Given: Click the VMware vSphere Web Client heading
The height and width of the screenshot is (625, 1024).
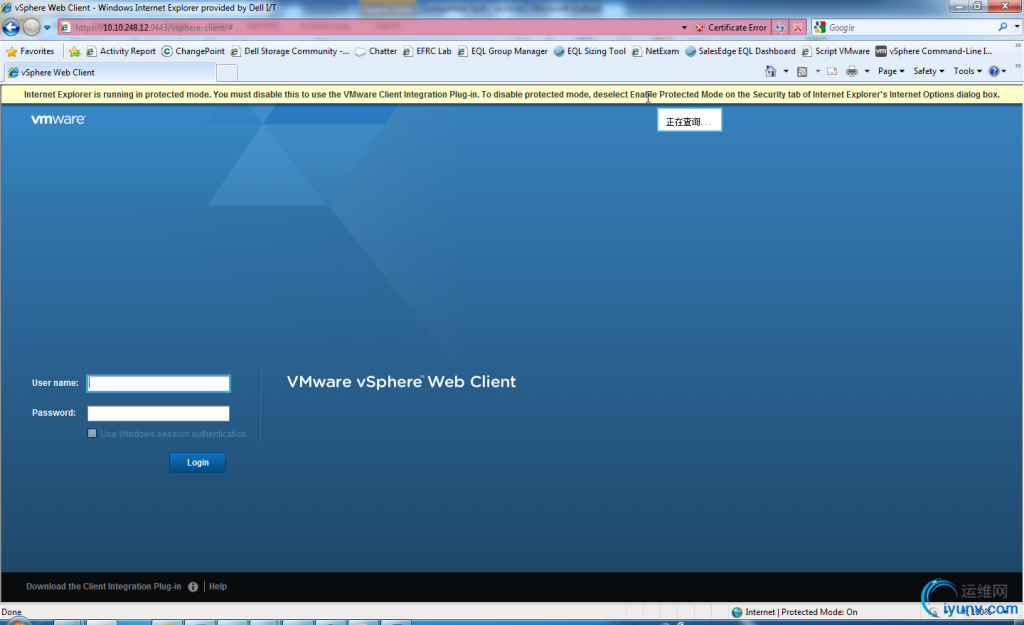Looking at the screenshot, I should coord(401,381).
